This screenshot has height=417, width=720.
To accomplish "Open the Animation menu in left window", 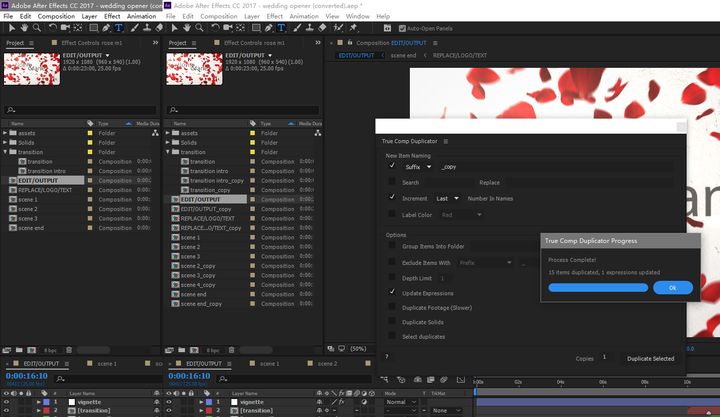I will coord(141,16).
